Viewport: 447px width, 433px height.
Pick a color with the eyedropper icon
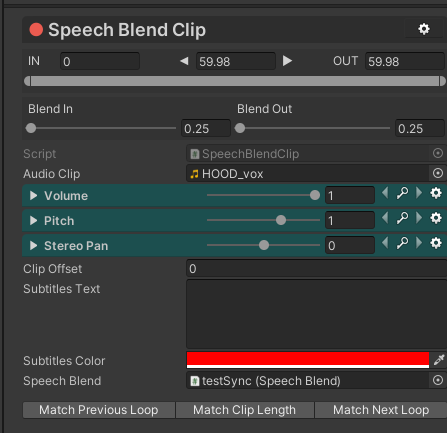pos(439,360)
